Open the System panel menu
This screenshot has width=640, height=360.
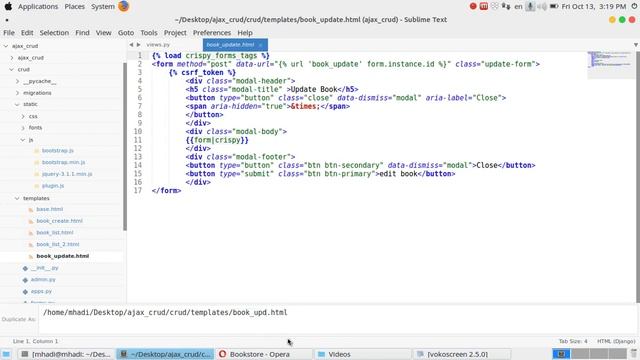point(102,7)
